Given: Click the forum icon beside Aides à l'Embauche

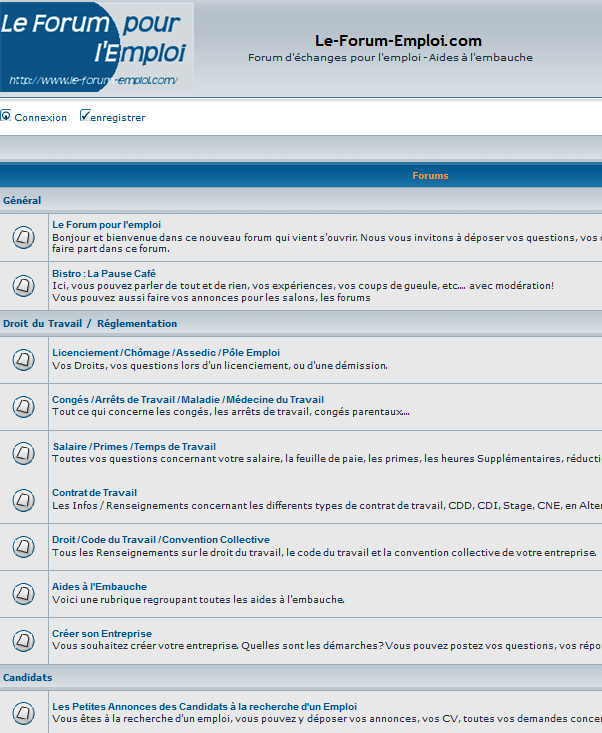Looking at the screenshot, I should pos(23,593).
